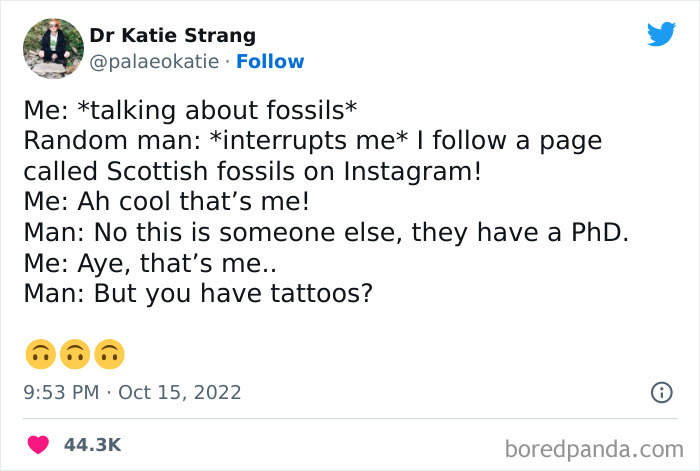Click the heart like icon
The height and width of the screenshot is (471, 700).
pos(38,444)
